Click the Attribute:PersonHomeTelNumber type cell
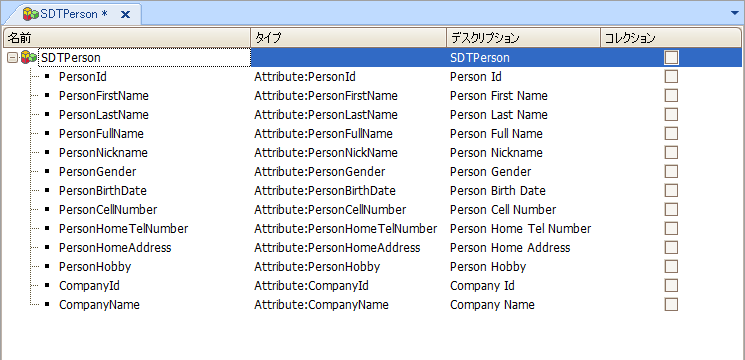 345,229
